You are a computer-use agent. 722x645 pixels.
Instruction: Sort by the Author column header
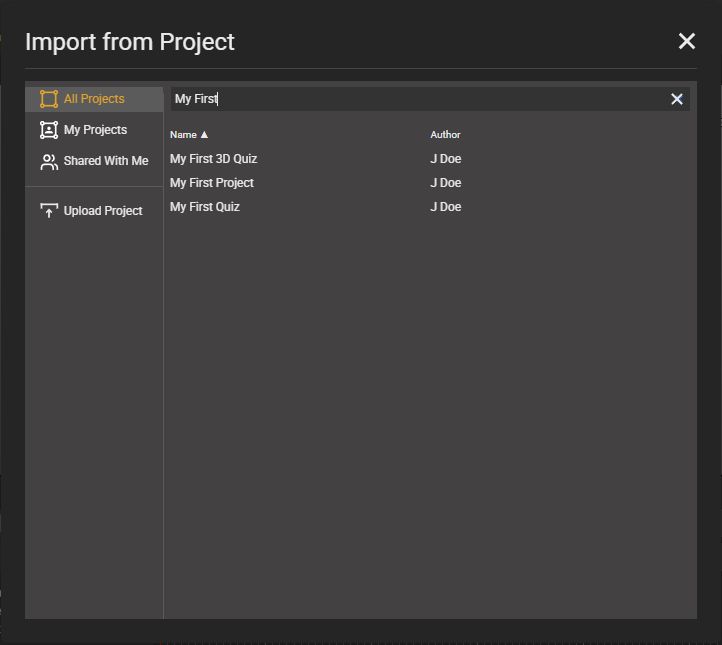(x=445, y=135)
